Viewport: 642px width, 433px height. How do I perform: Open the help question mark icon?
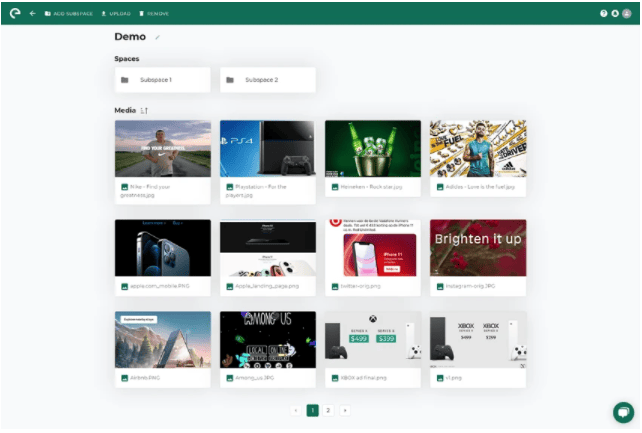[x=604, y=14]
